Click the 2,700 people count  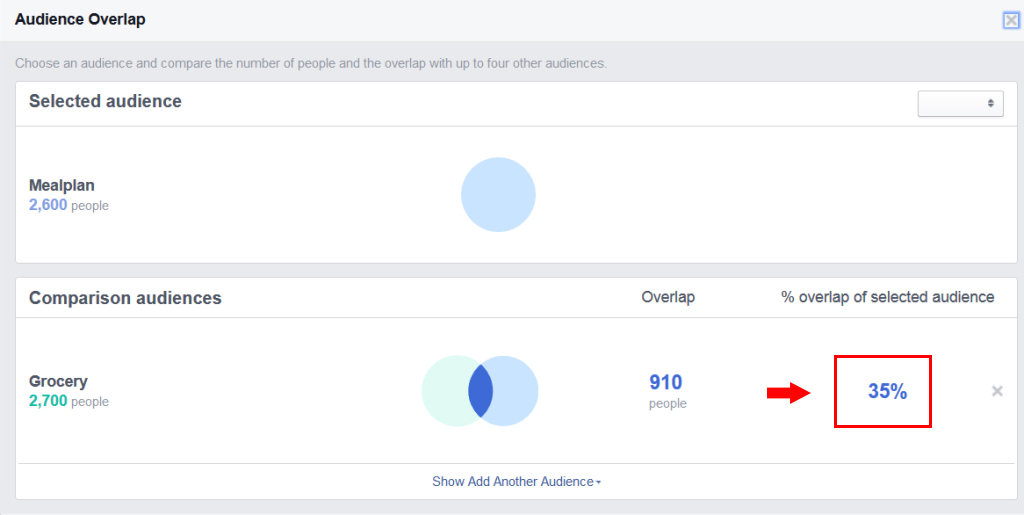[x=69, y=401]
